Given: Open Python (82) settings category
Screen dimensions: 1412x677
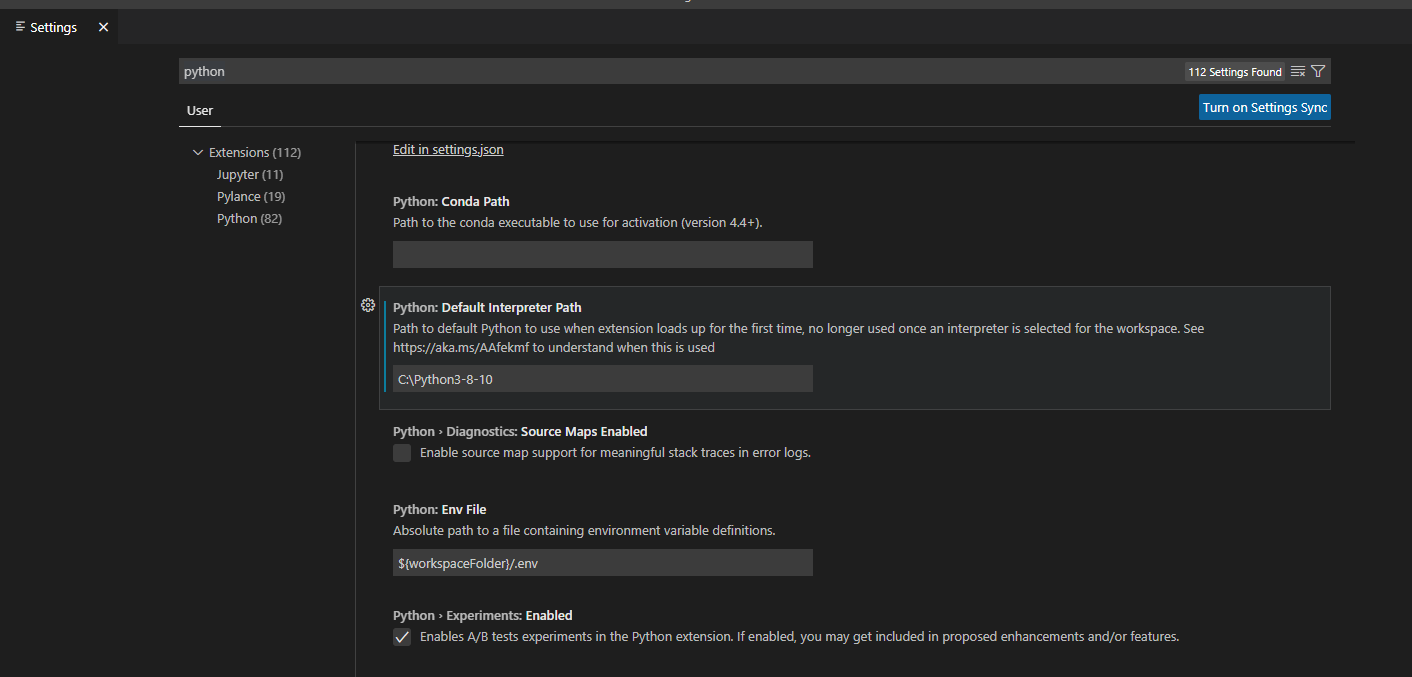Looking at the screenshot, I should [249, 219].
